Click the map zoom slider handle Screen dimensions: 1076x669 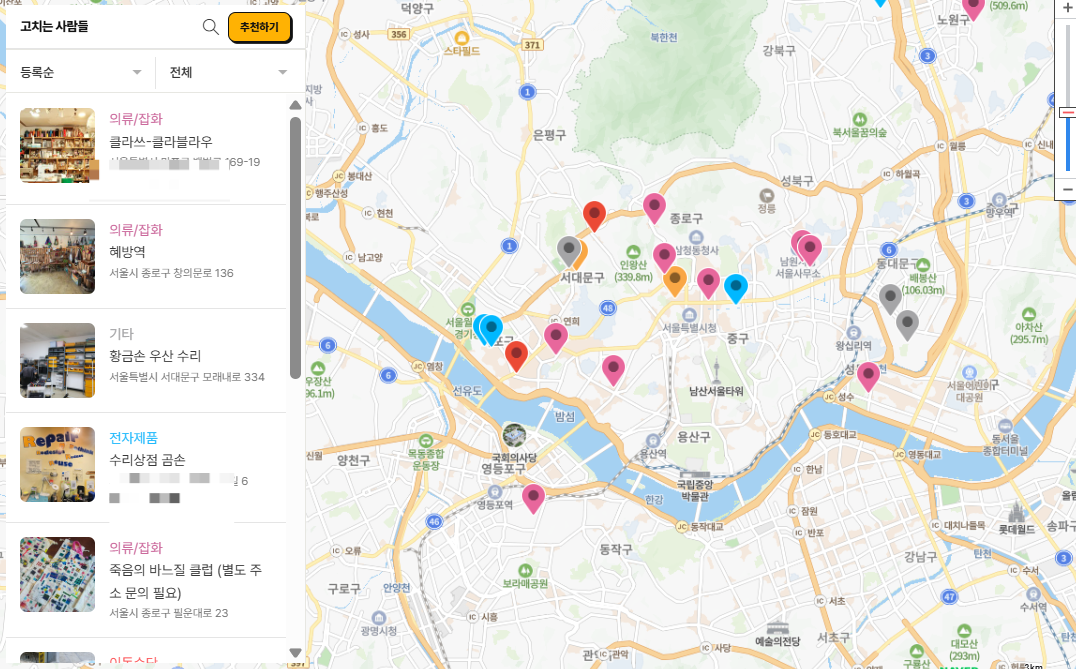[x=1068, y=112]
